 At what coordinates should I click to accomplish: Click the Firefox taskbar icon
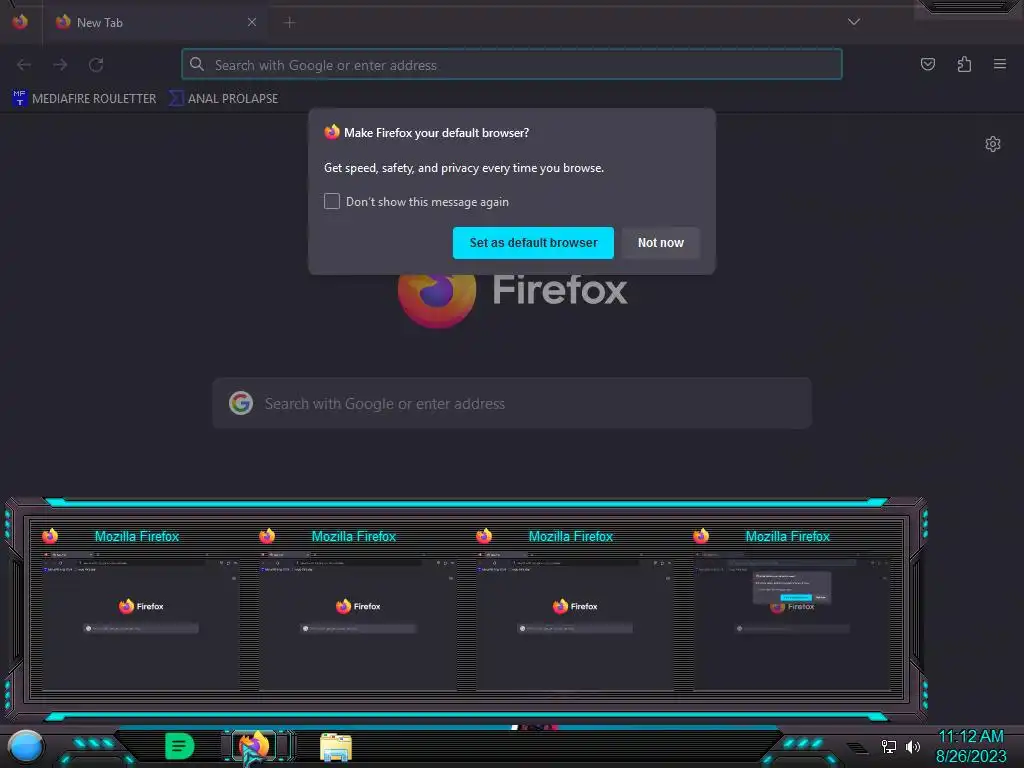255,746
